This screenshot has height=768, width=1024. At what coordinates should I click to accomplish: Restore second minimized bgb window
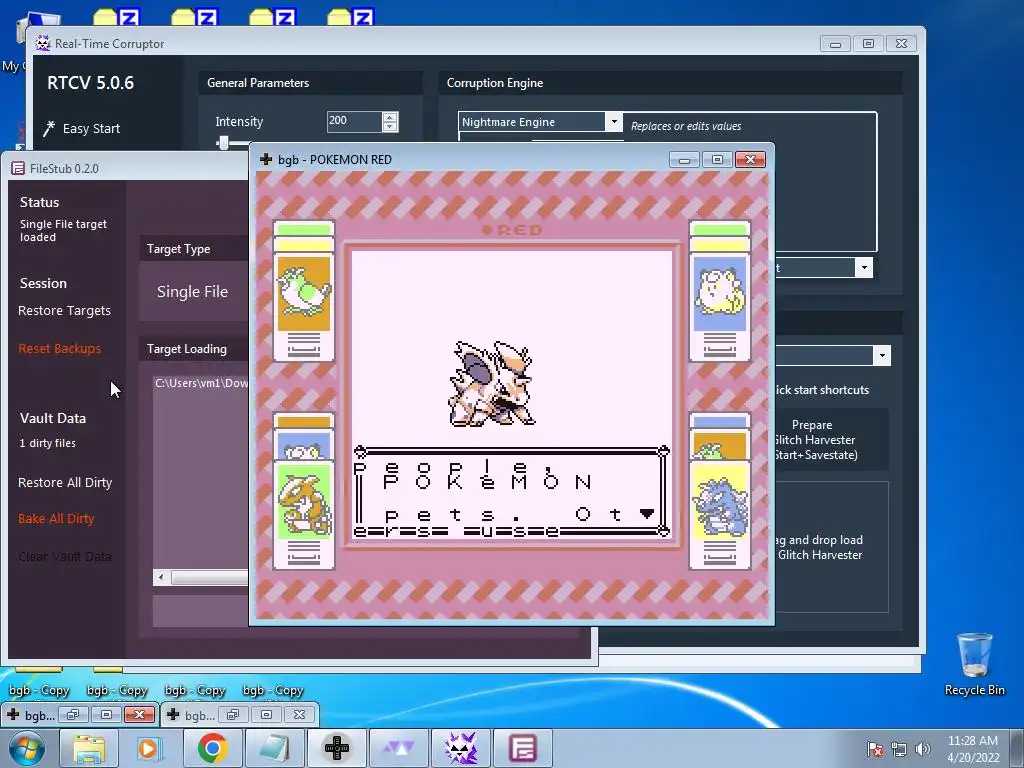(233, 714)
